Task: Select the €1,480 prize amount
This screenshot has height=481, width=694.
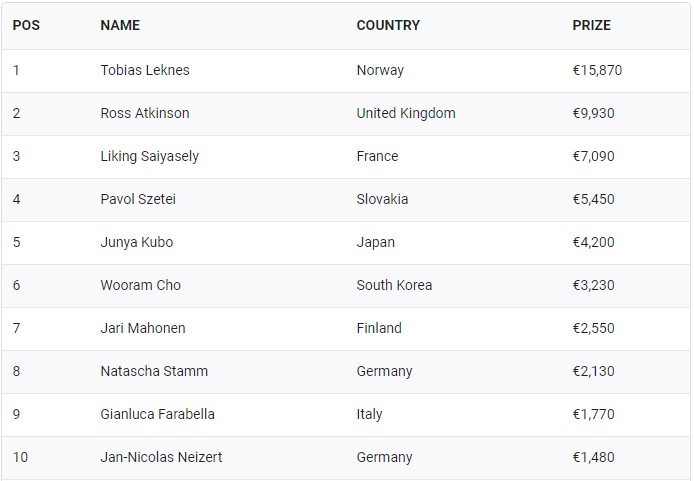Action: click(x=593, y=458)
